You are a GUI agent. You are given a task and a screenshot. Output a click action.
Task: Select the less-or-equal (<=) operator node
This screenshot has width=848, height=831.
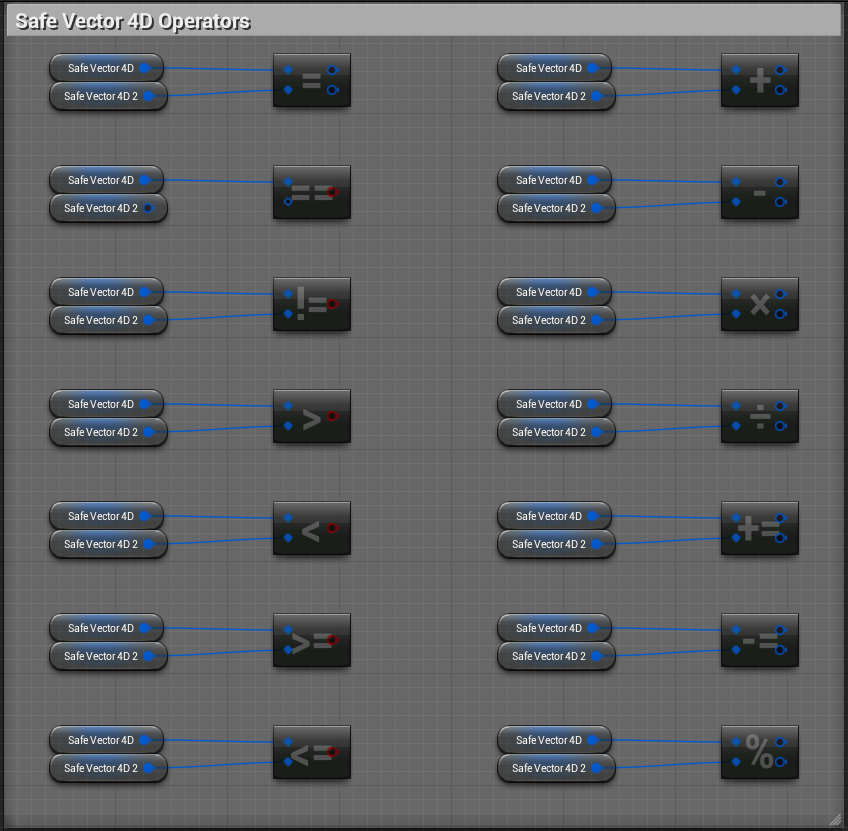(311, 753)
